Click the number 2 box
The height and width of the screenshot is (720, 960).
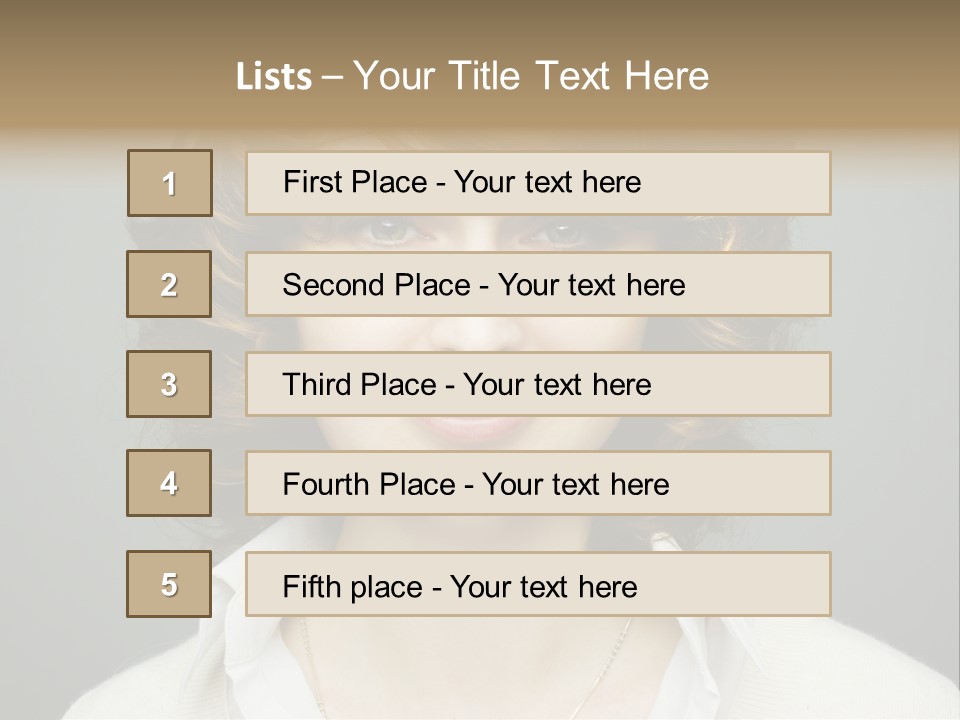(170, 284)
